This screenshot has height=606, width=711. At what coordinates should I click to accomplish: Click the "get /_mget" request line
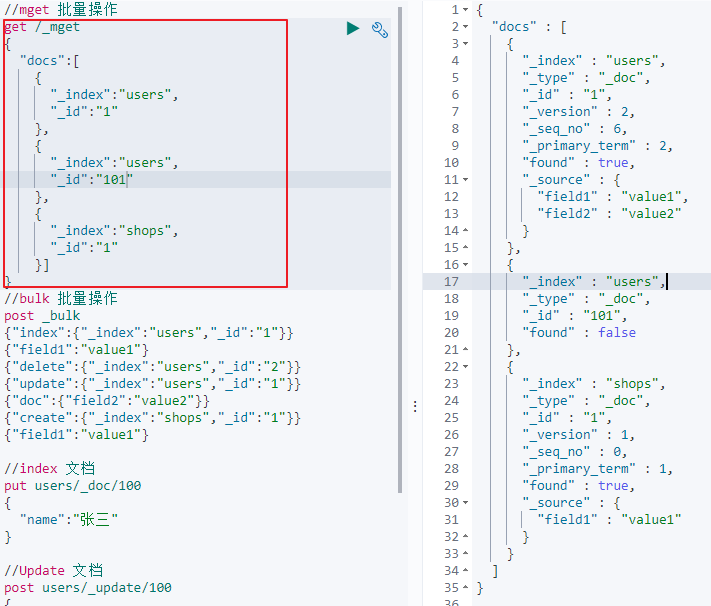[42, 27]
